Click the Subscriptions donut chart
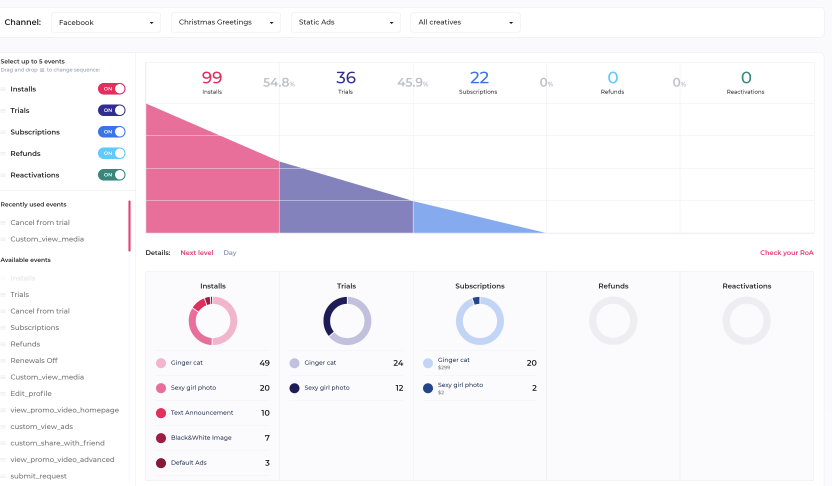 pyautogui.click(x=480, y=321)
